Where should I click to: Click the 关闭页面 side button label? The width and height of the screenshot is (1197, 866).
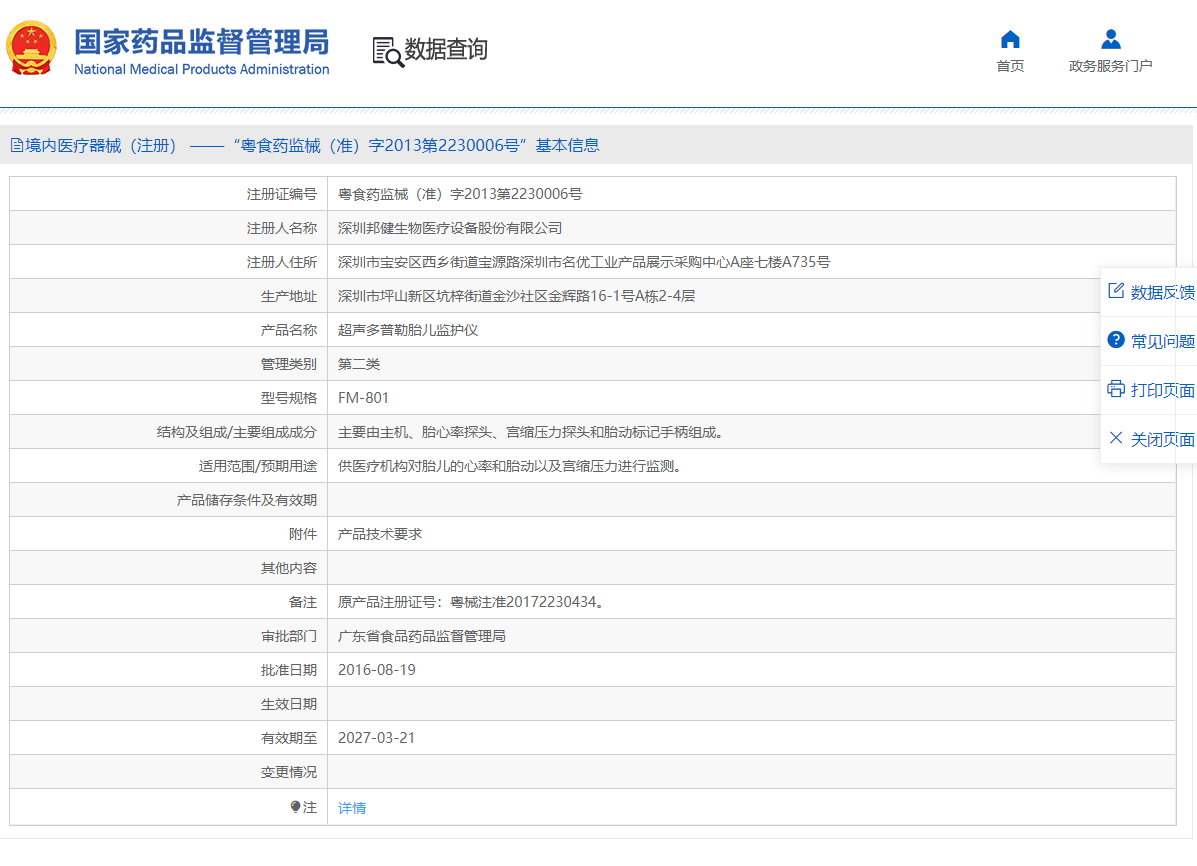point(1163,439)
